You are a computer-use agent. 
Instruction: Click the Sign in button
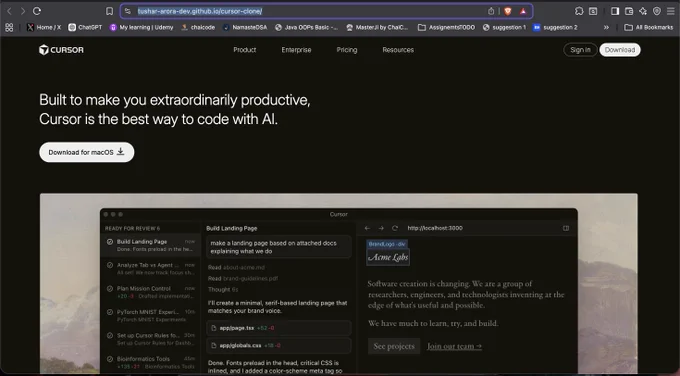[x=580, y=50]
